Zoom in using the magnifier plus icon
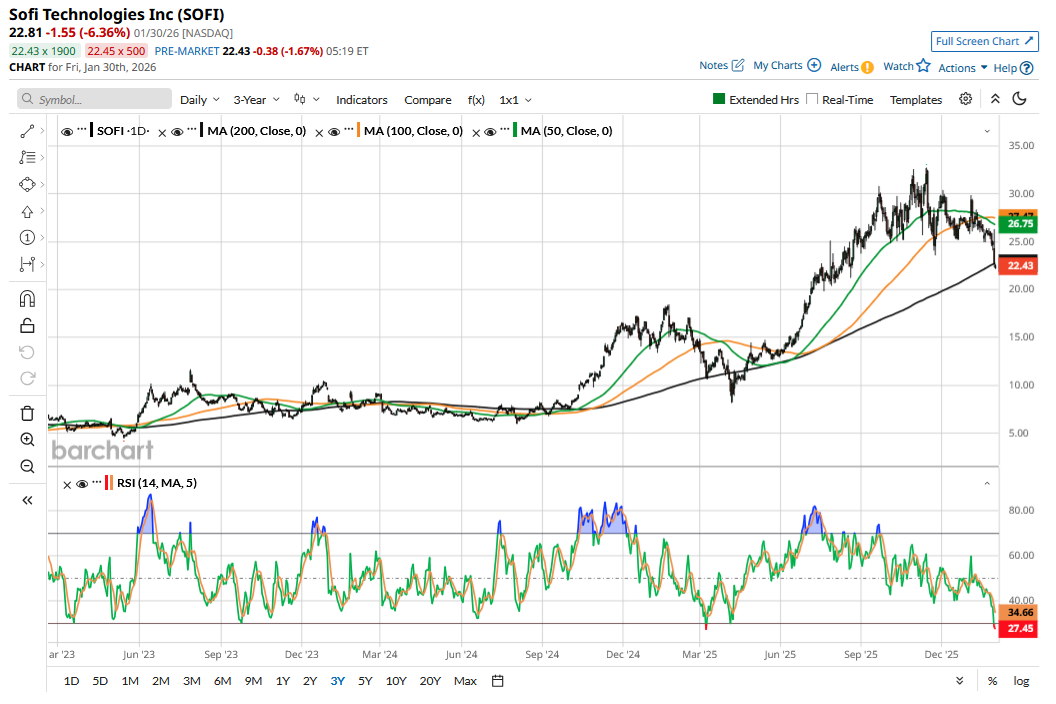Viewport: 1056px width, 704px height. click(27, 440)
